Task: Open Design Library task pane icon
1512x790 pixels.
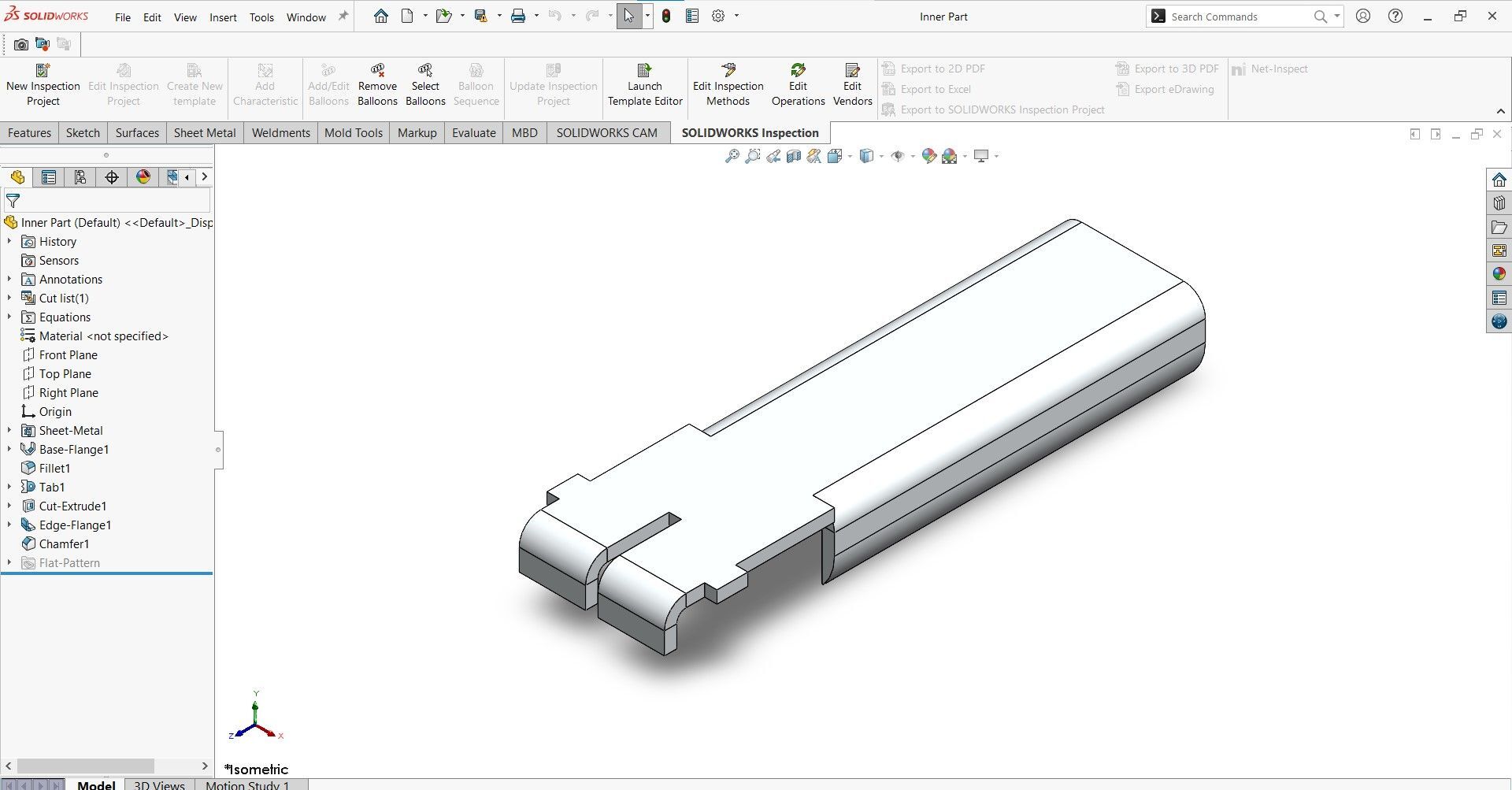Action: pyautogui.click(x=1499, y=203)
